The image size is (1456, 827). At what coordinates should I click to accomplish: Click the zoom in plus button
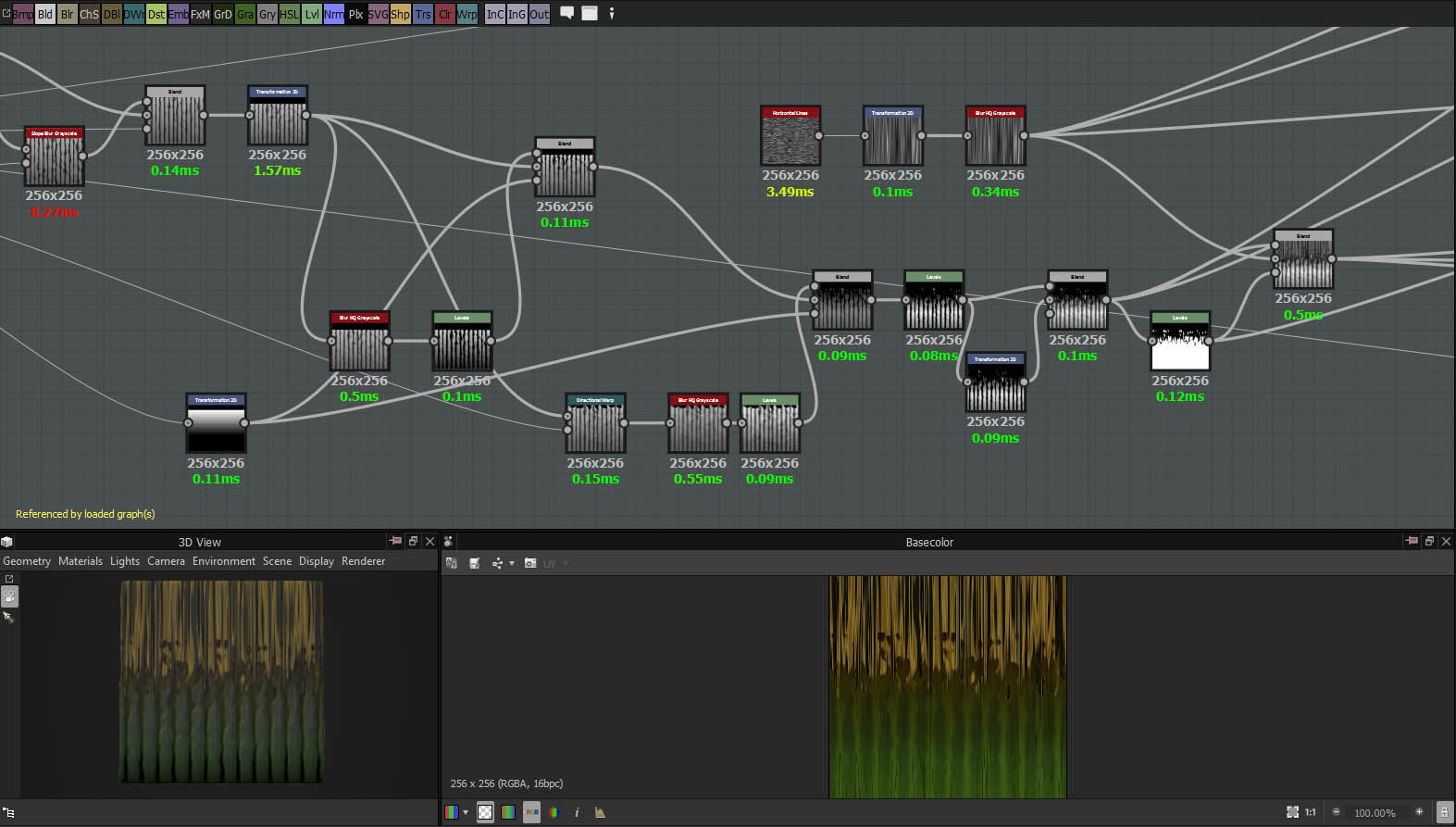click(1419, 812)
